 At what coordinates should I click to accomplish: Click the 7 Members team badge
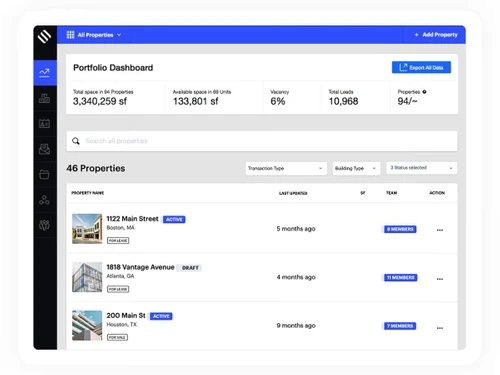point(400,326)
